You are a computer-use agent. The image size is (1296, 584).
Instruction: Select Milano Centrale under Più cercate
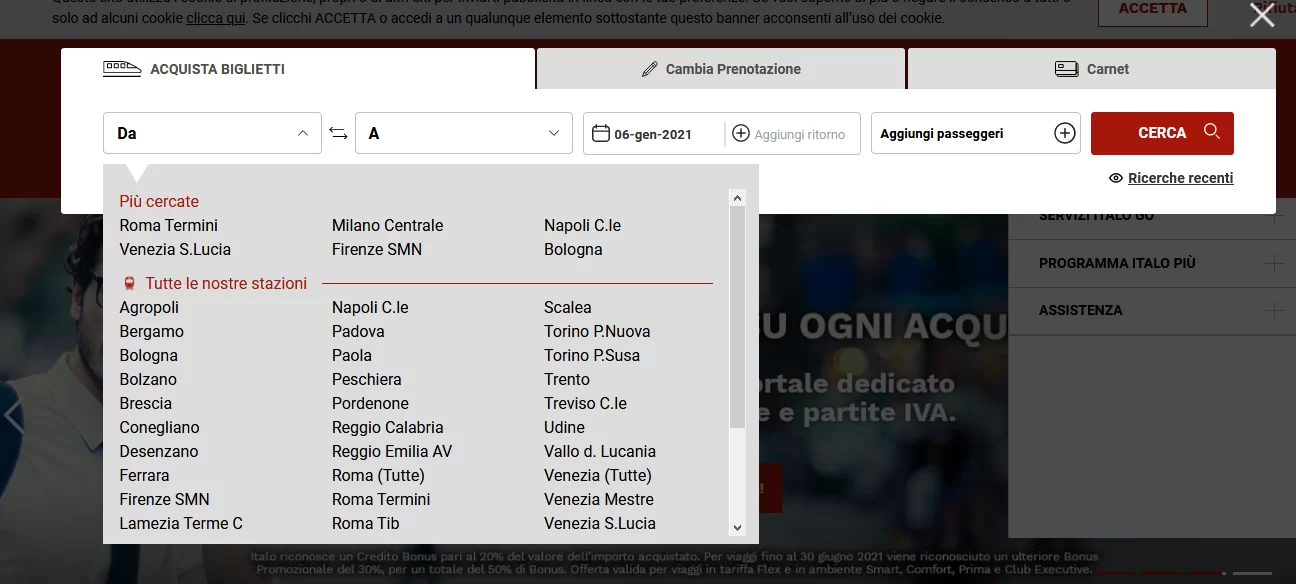[x=387, y=225]
